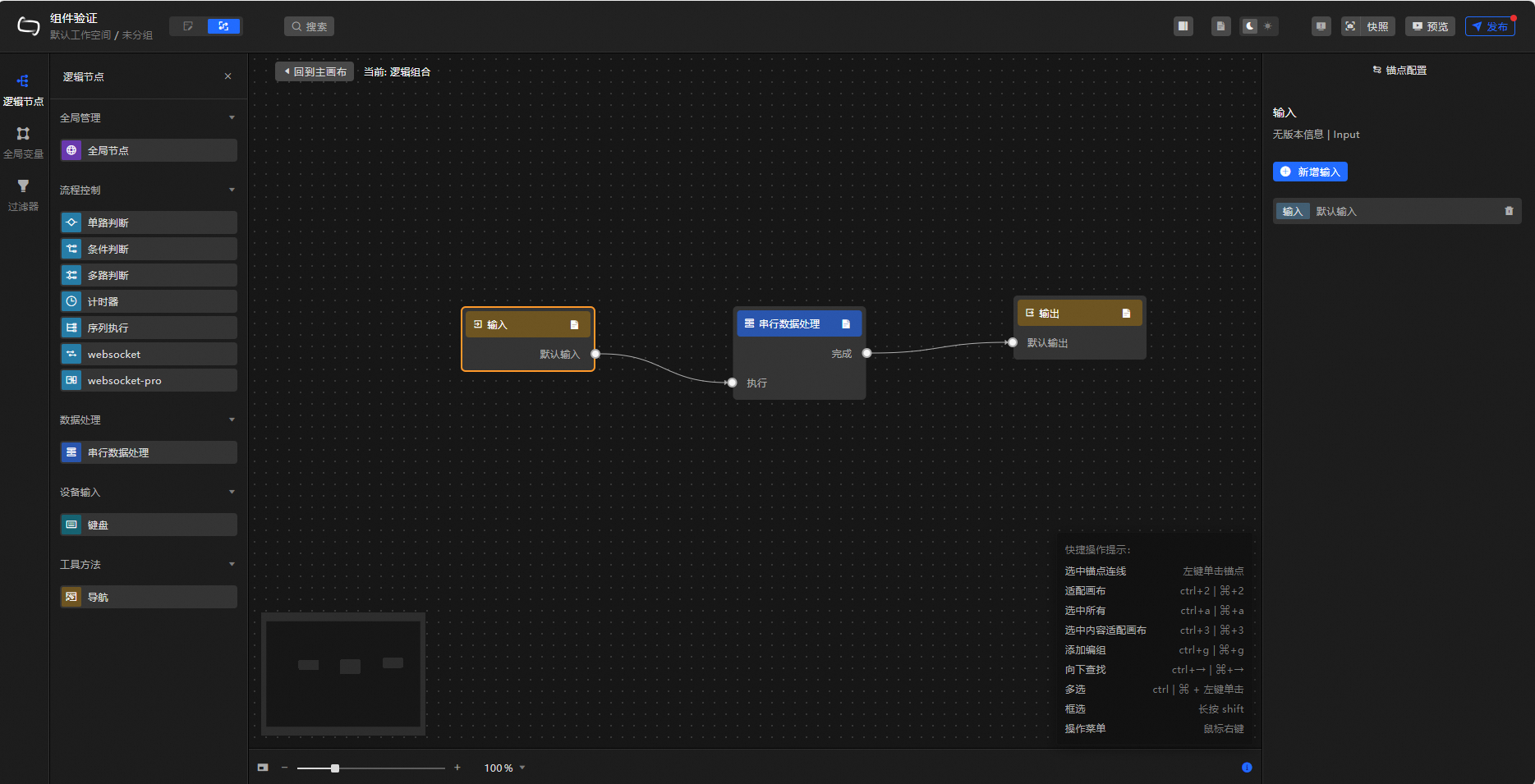The image size is (1535, 784).
Task: Select the 键盘 keyboard node icon
Action: [71, 525]
